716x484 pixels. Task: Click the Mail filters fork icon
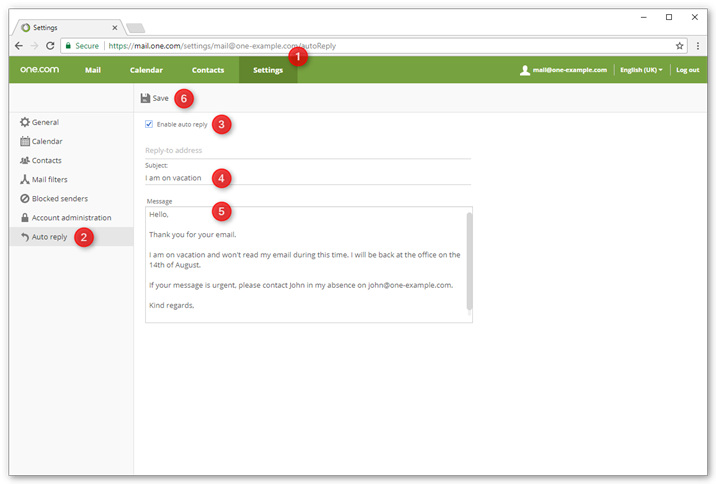[x=25, y=179]
